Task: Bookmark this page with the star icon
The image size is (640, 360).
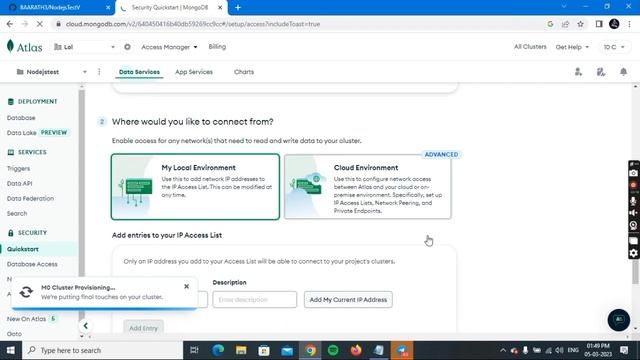Action: 580,24
